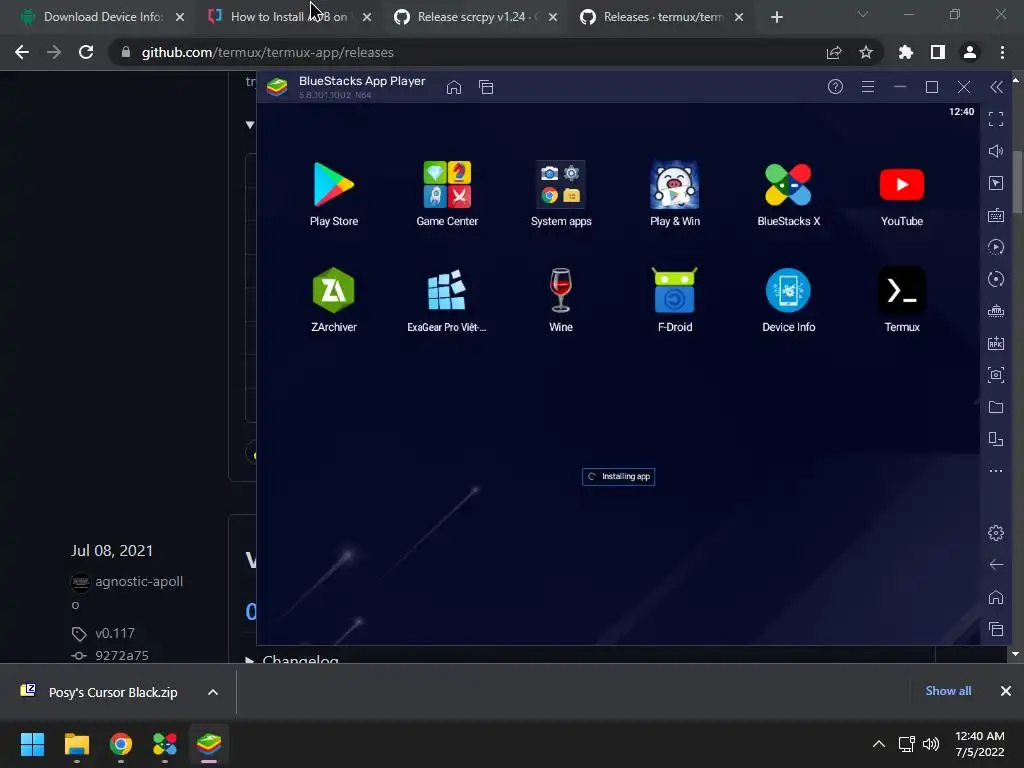
Task: Launch ZArchiver app
Action: click(334, 299)
